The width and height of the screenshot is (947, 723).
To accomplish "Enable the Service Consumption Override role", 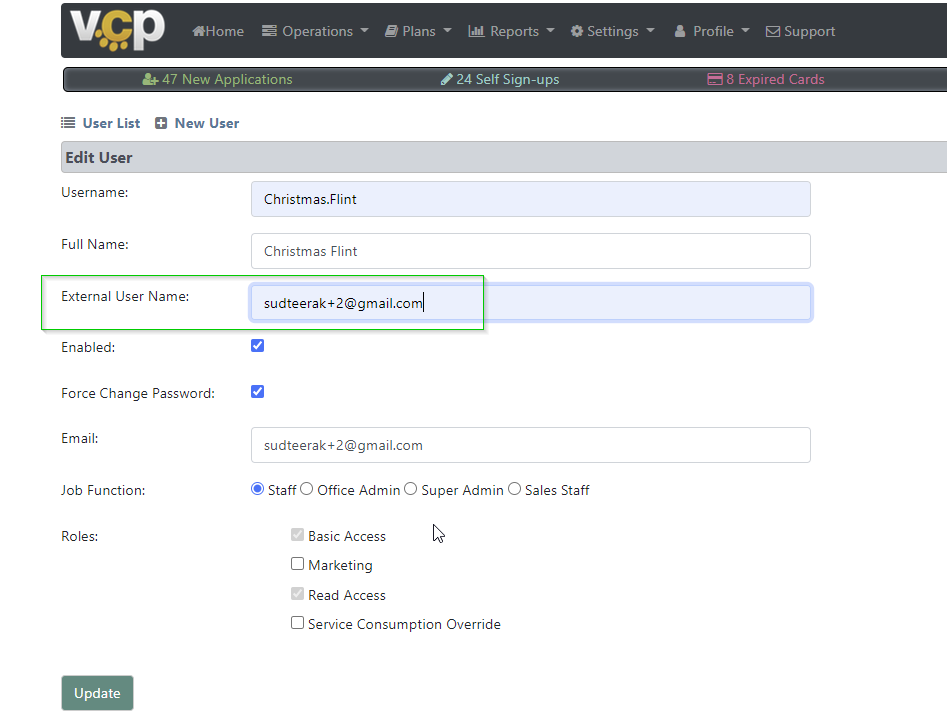I will click(297, 623).
